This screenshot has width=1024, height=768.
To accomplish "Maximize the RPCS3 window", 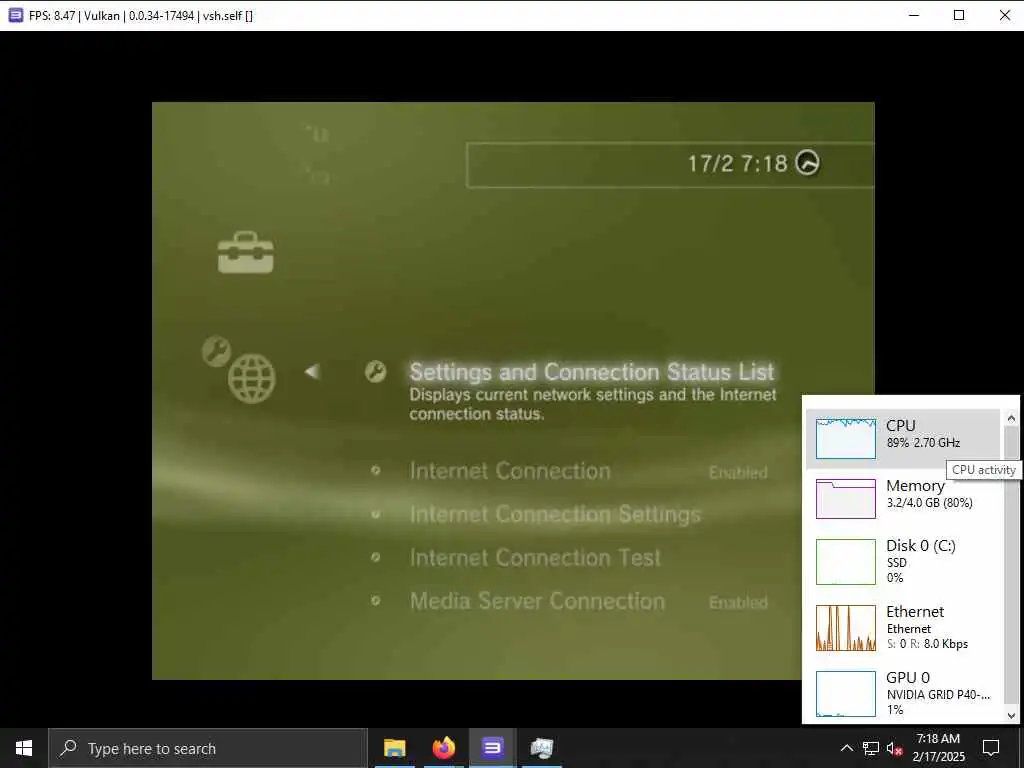I will [x=959, y=15].
